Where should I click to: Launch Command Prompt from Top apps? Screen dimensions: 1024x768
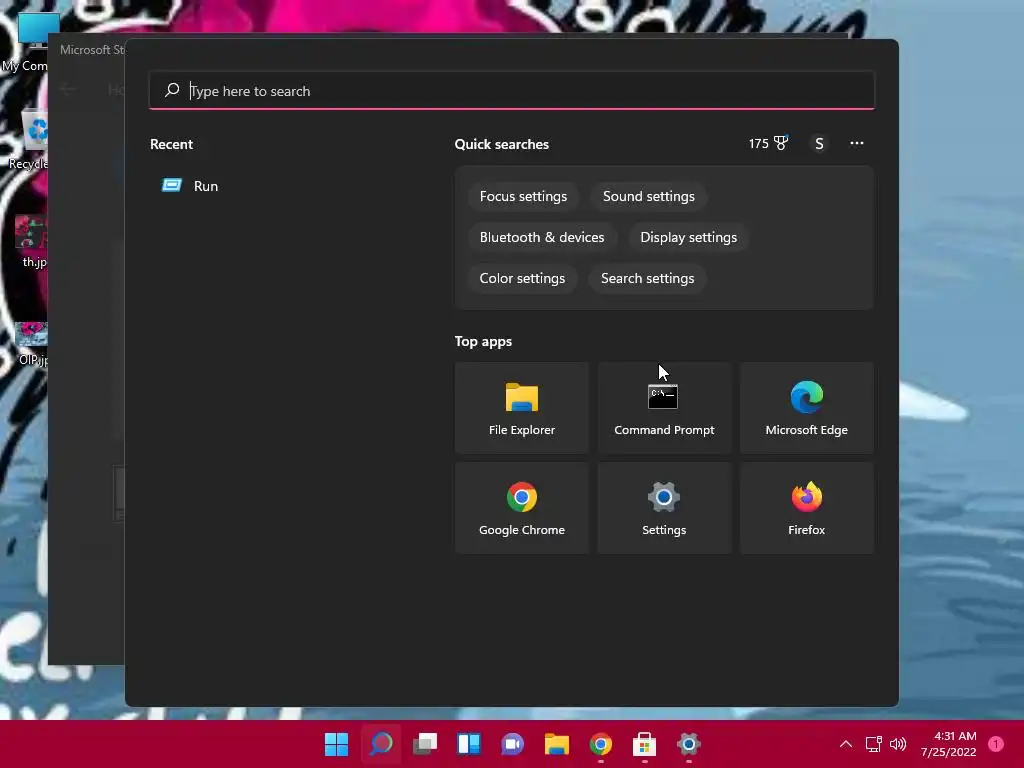tap(664, 408)
